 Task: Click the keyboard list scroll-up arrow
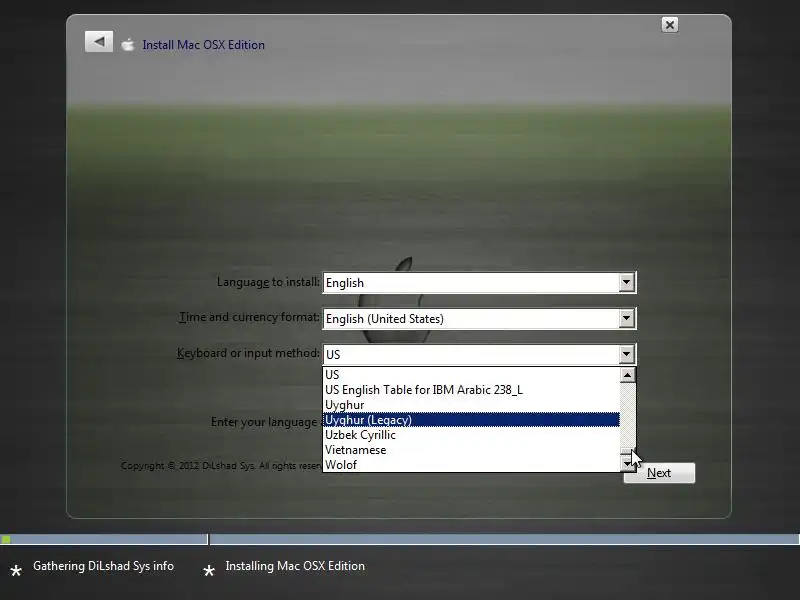click(x=628, y=375)
